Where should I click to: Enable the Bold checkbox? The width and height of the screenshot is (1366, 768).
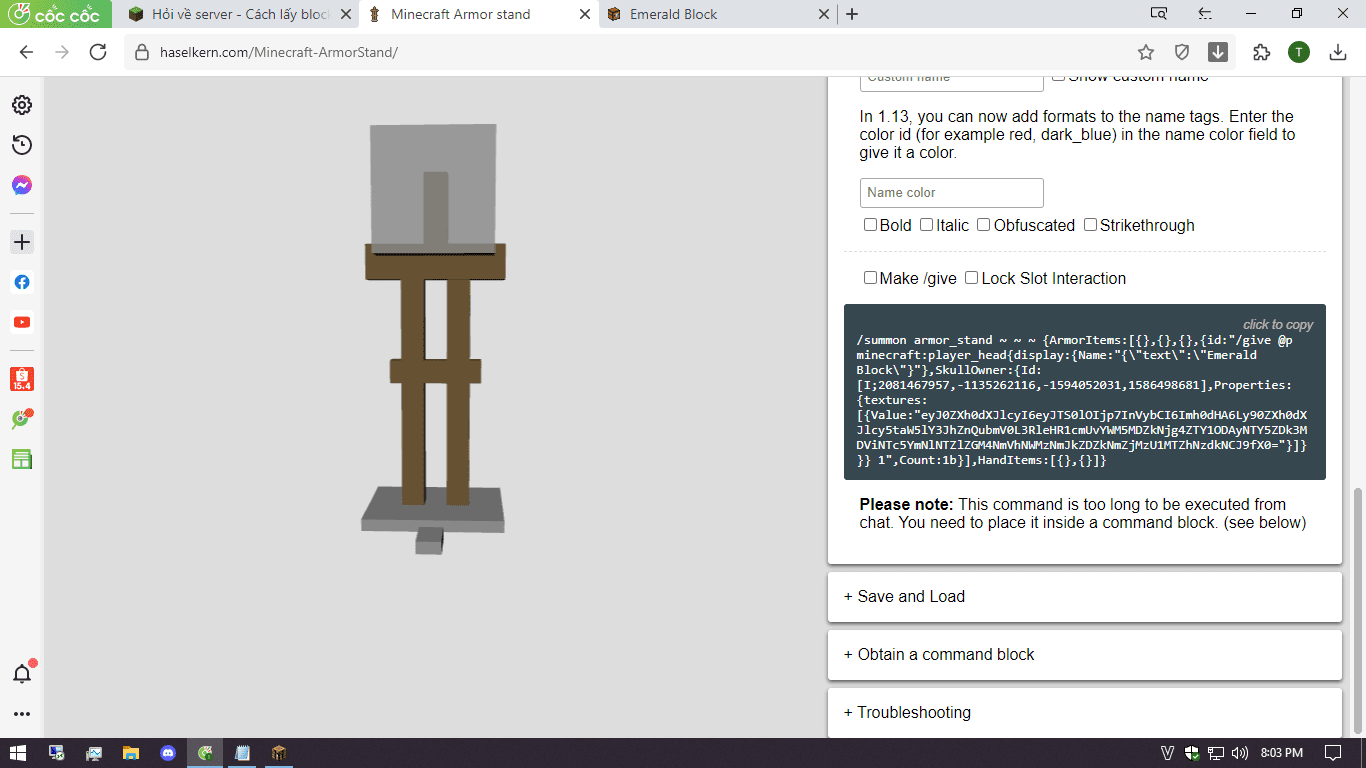click(870, 225)
